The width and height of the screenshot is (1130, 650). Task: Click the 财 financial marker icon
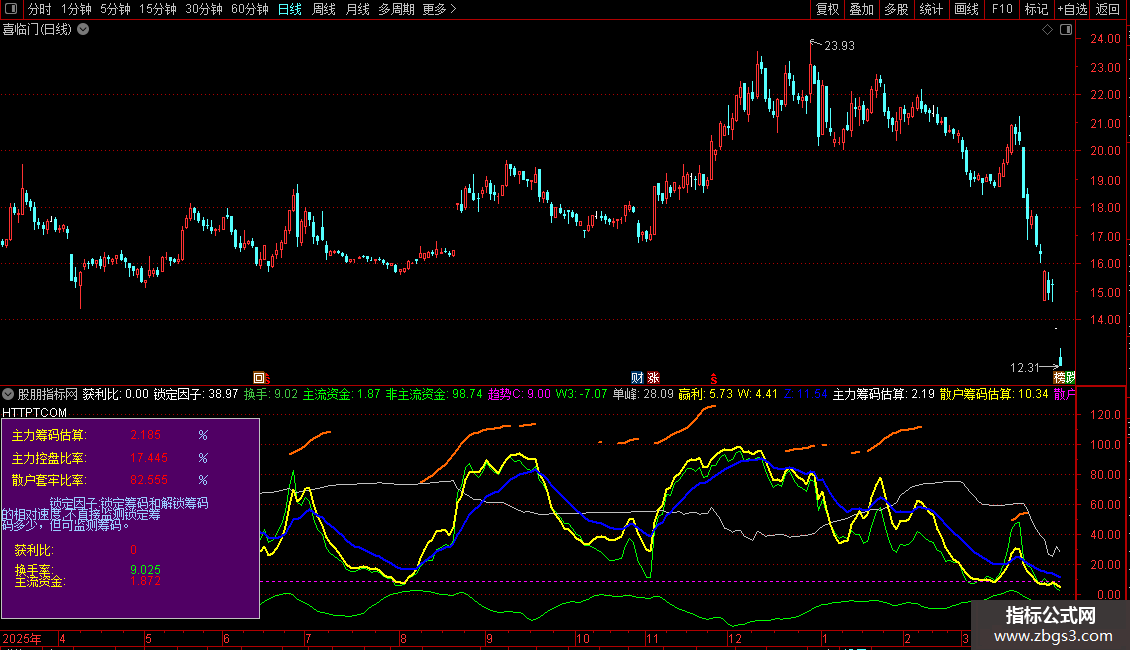click(x=637, y=378)
